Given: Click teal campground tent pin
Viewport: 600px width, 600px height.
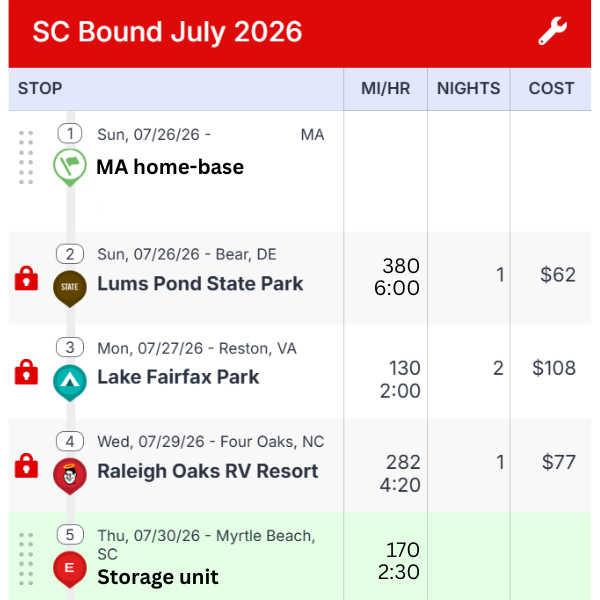Looking at the screenshot, I should (70, 383).
